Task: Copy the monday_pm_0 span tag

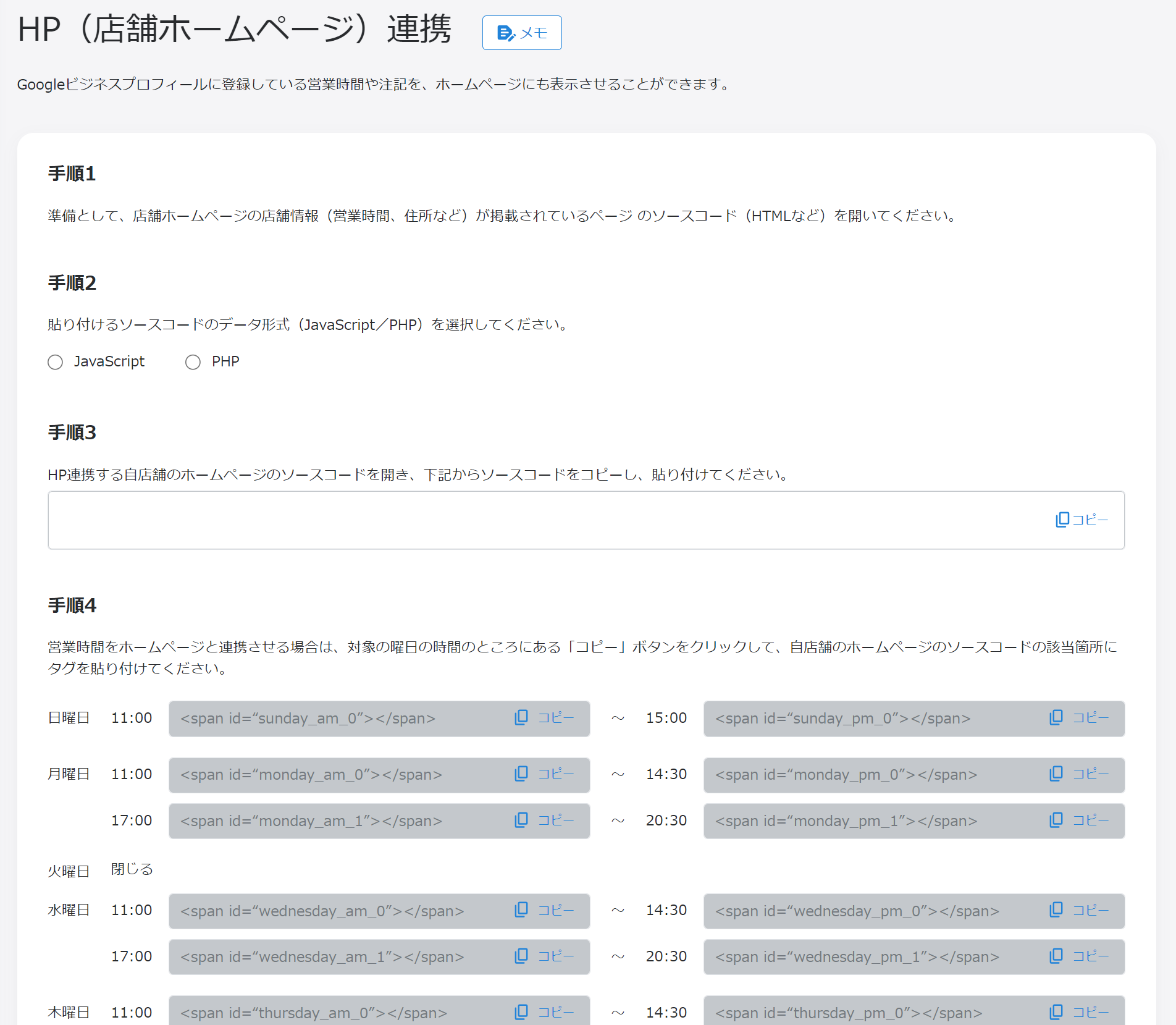Action: point(1080,774)
